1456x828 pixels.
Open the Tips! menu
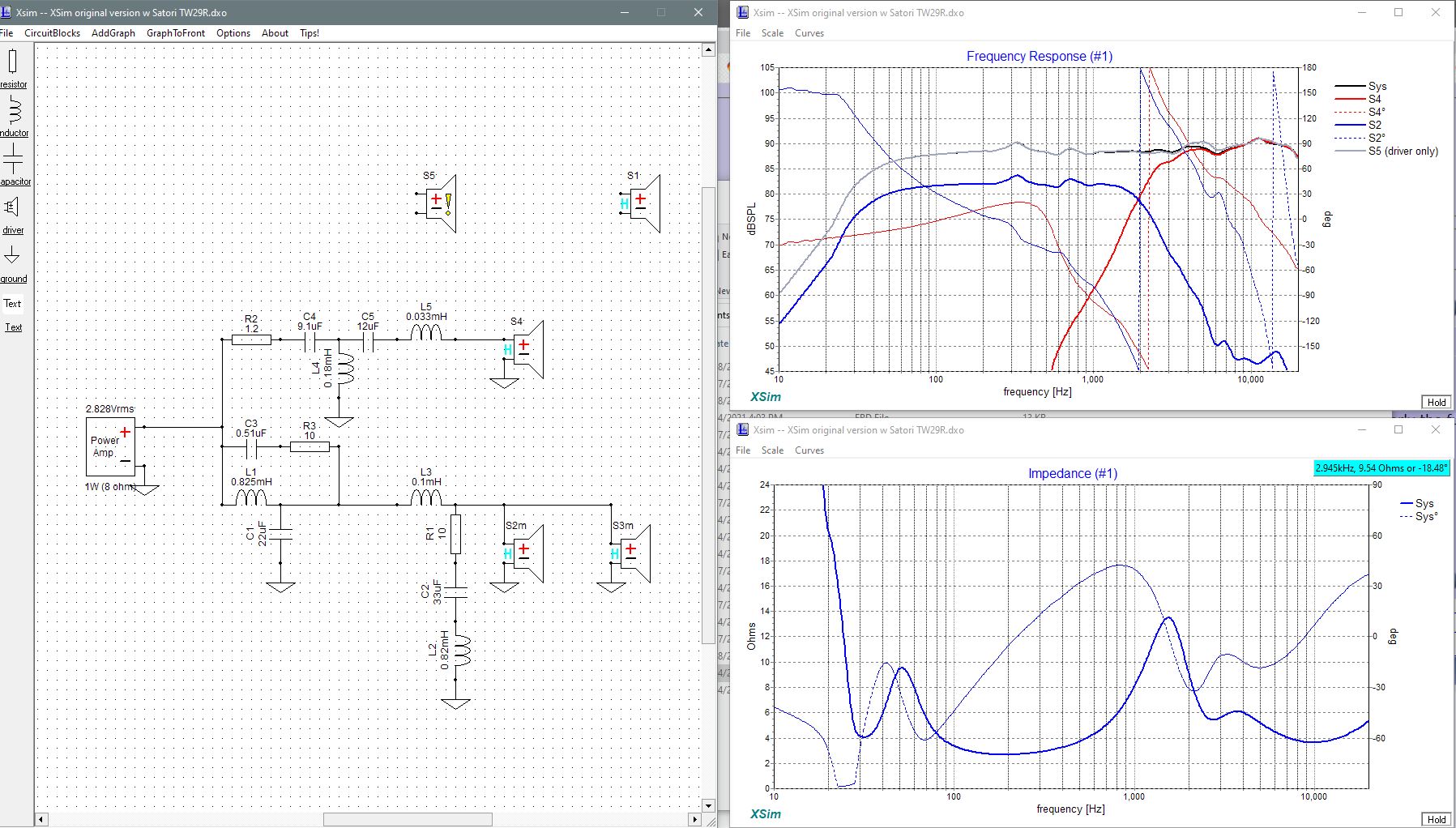coord(310,33)
